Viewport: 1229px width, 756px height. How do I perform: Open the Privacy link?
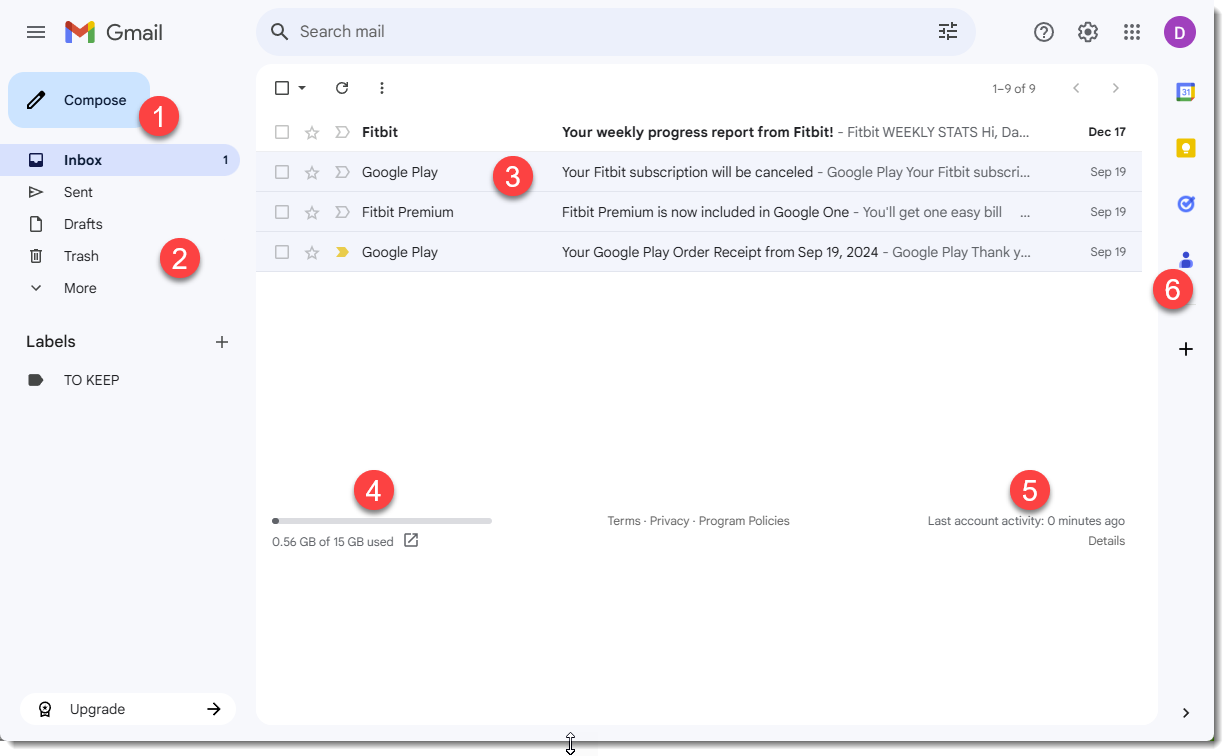coord(669,521)
